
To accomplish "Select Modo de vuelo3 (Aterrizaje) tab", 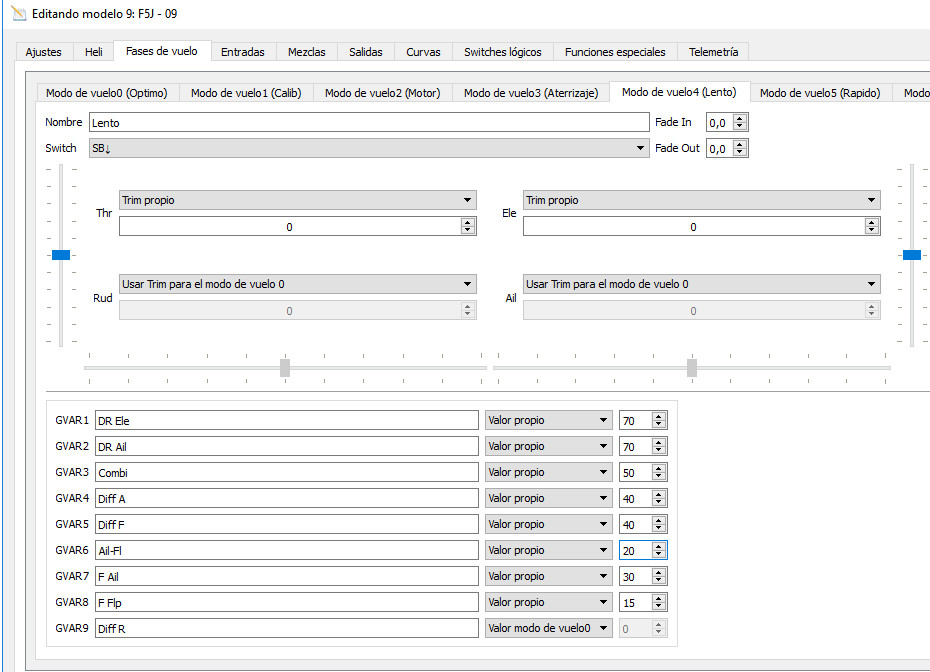I will tap(531, 93).
